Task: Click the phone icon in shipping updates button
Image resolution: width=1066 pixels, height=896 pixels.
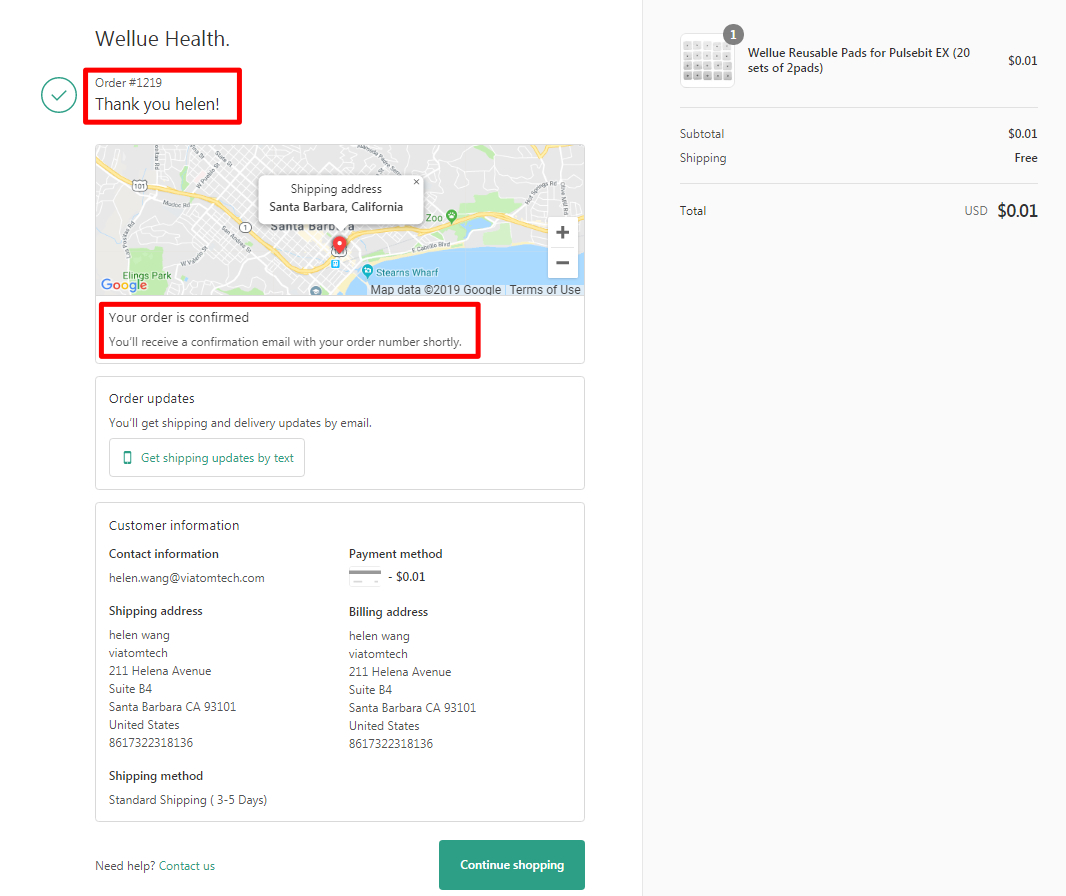Action: [127, 458]
